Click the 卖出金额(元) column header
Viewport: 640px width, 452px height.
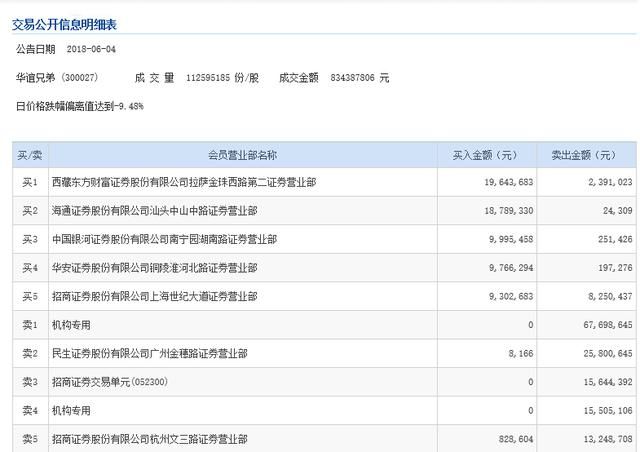coord(584,155)
